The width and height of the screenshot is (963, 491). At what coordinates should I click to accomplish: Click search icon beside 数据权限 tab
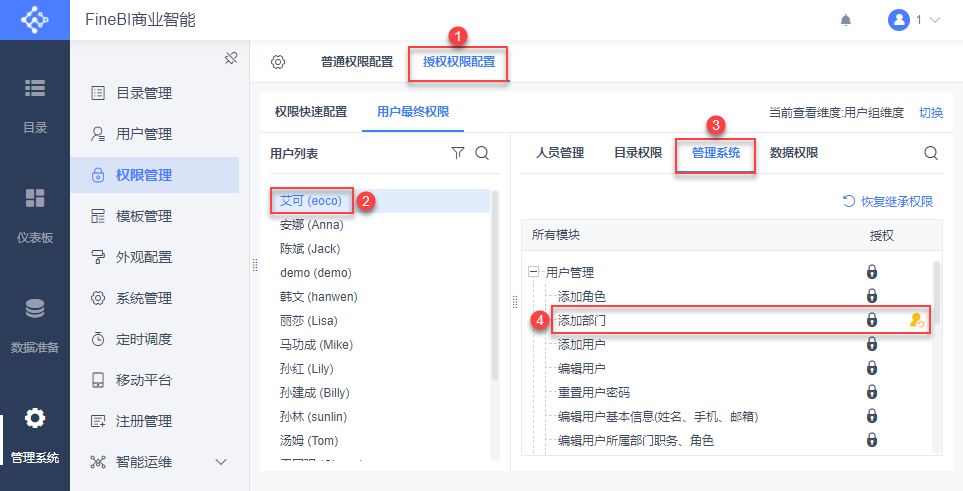931,153
